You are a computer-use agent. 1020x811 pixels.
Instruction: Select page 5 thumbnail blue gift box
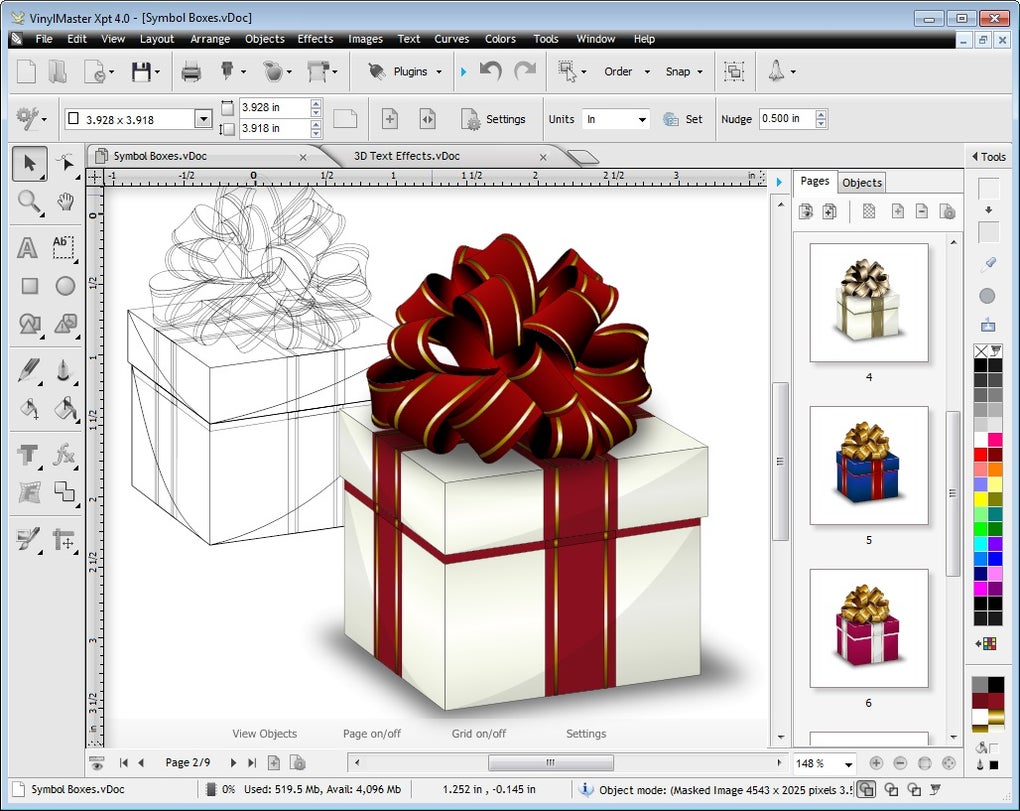(x=868, y=465)
